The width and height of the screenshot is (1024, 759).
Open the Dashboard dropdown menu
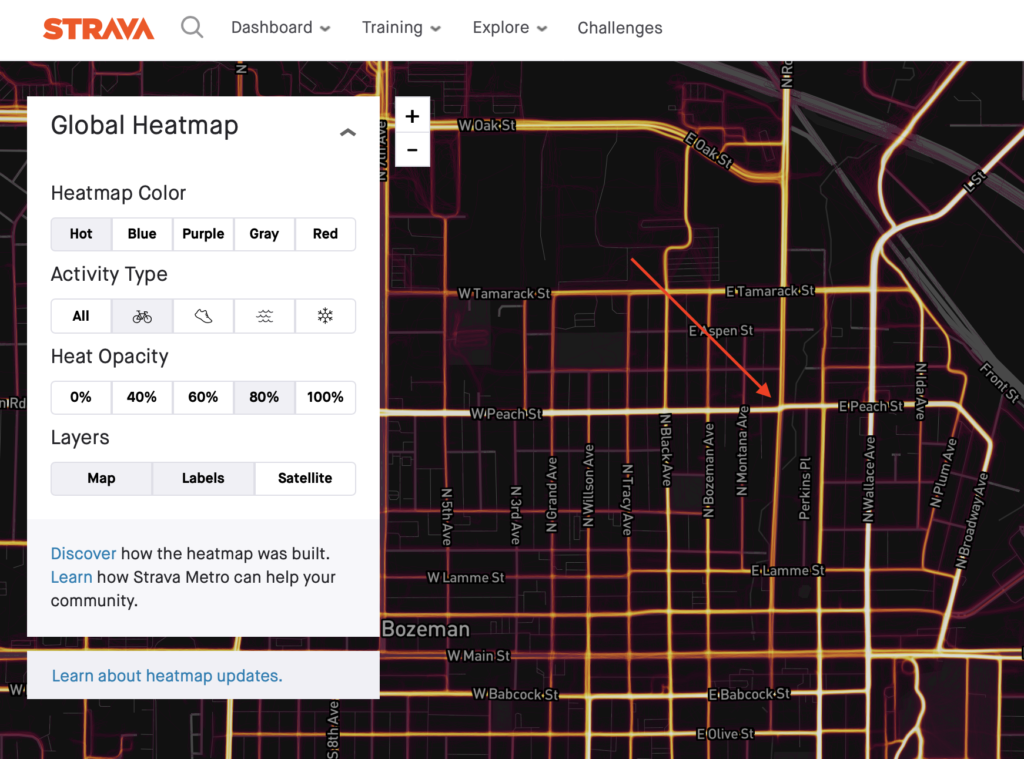click(281, 27)
